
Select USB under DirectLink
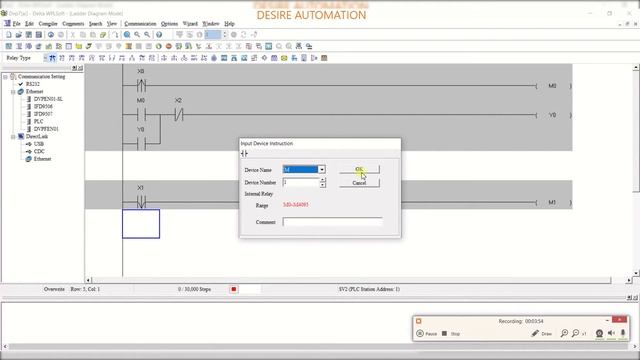38,144
